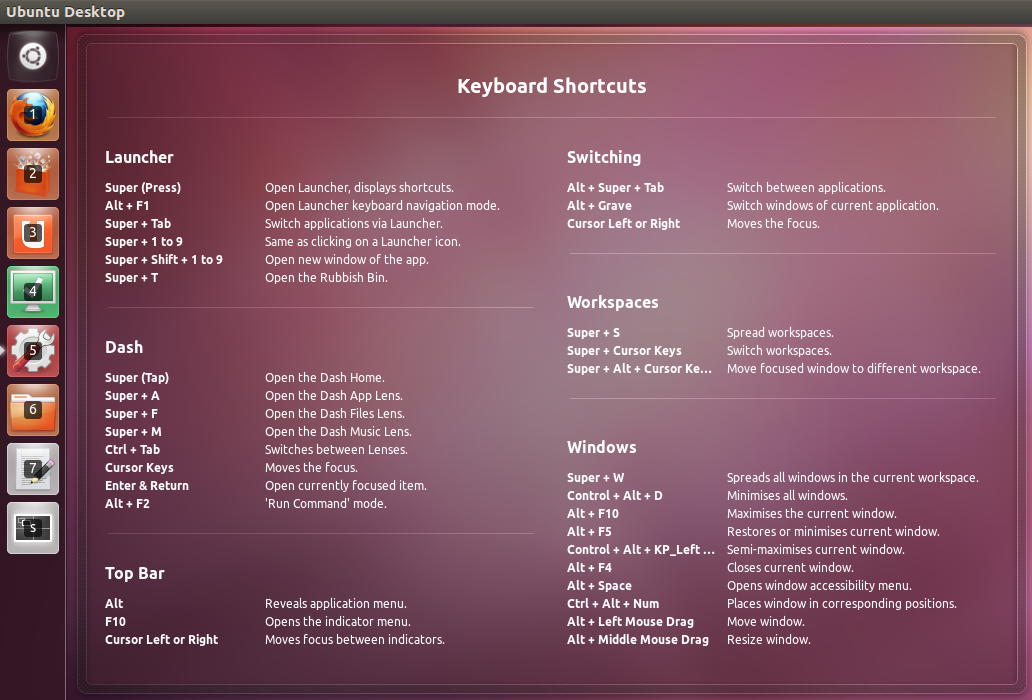1032x700 pixels.
Task: Click the Top Bar section heading
Action: pos(135,573)
